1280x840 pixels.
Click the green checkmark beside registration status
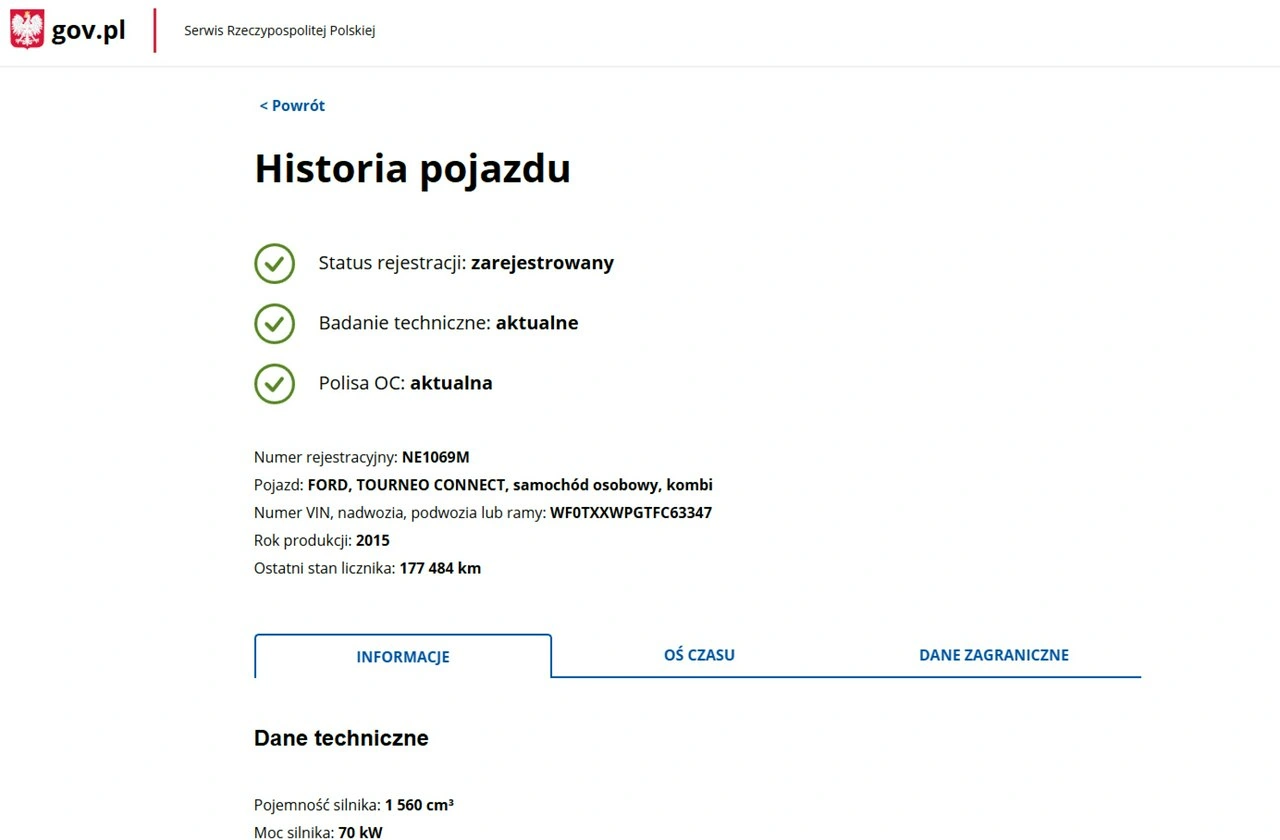(x=274, y=263)
